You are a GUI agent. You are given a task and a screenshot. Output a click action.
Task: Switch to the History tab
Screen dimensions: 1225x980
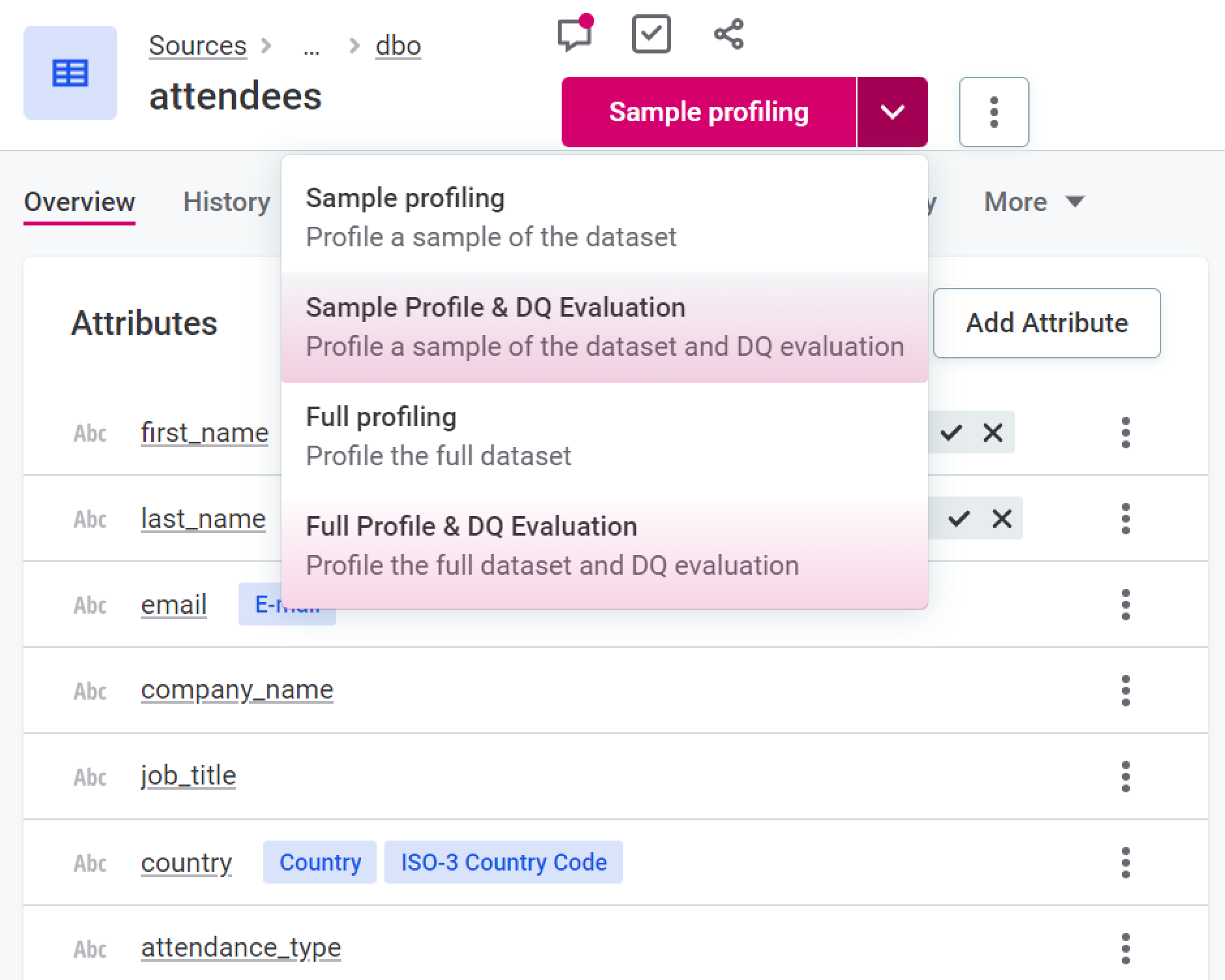pos(227,202)
